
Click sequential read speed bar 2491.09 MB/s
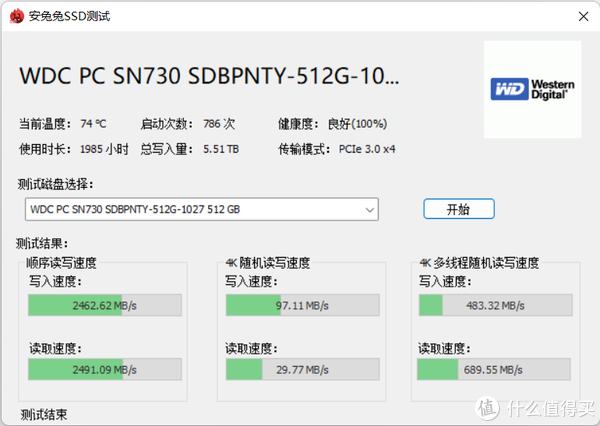click(x=105, y=369)
